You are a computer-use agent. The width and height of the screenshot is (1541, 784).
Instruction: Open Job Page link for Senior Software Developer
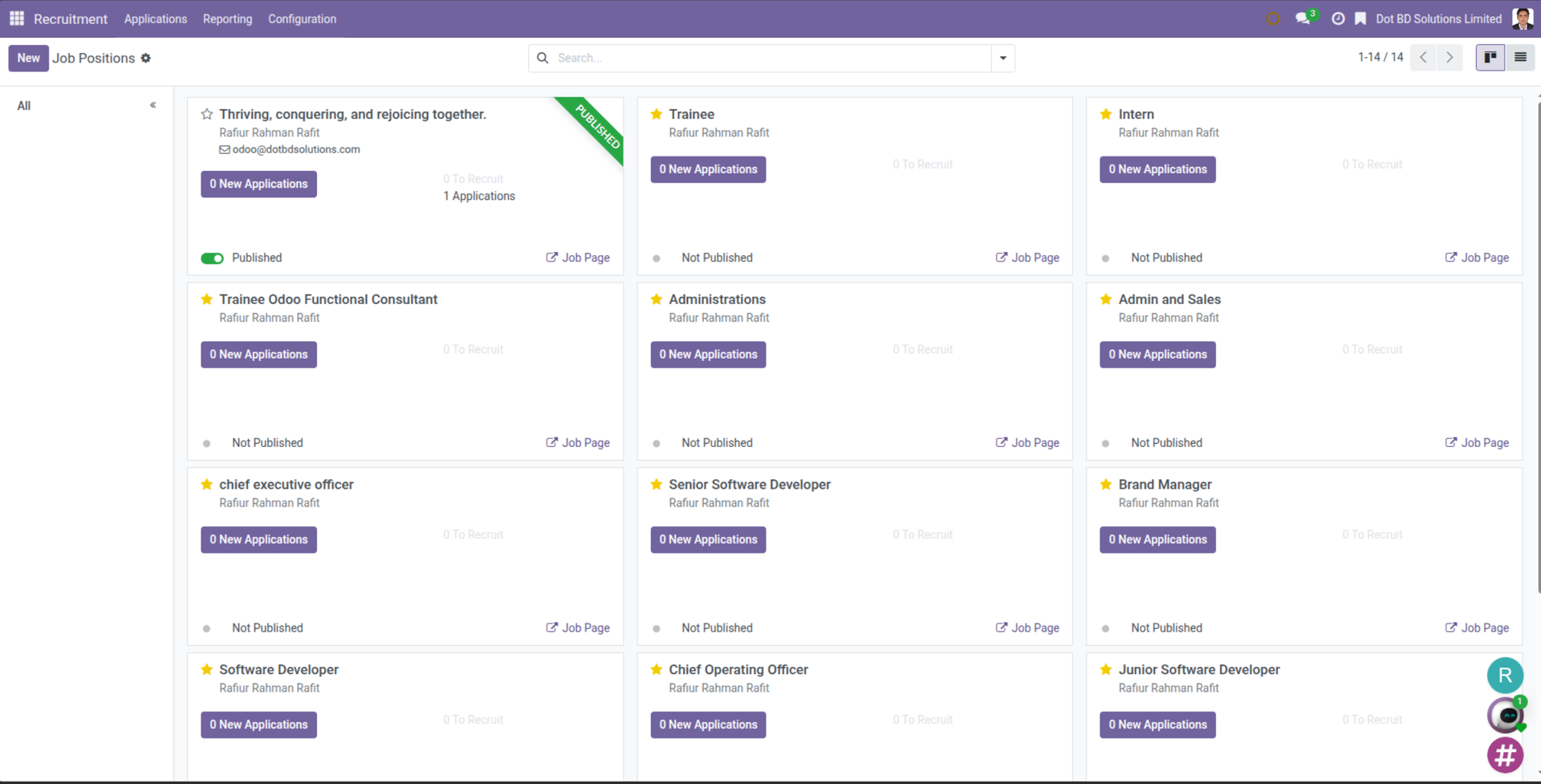pyautogui.click(x=1027, y=628)
